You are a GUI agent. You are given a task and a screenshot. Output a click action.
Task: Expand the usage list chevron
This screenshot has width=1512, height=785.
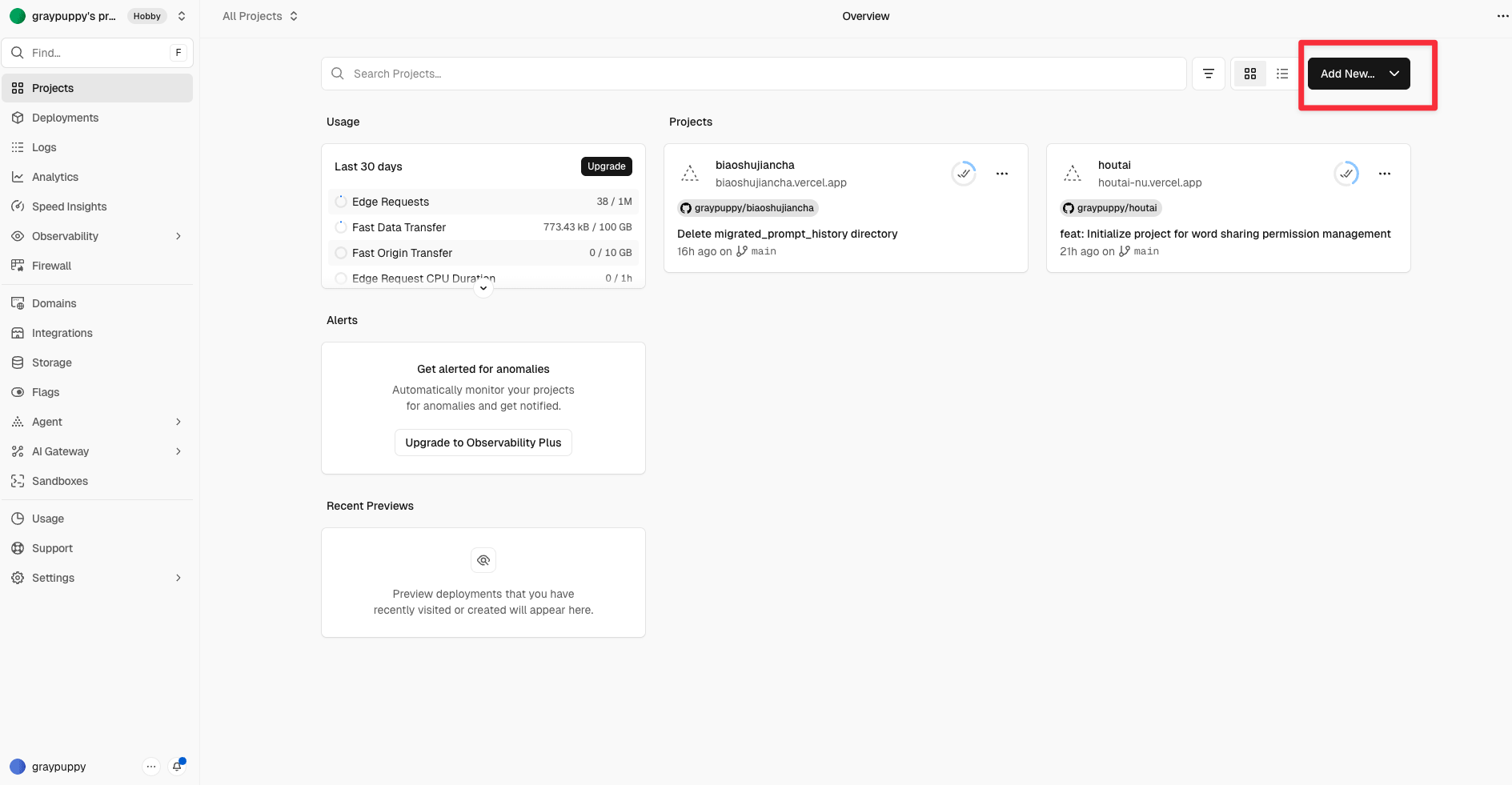(483, 288)
